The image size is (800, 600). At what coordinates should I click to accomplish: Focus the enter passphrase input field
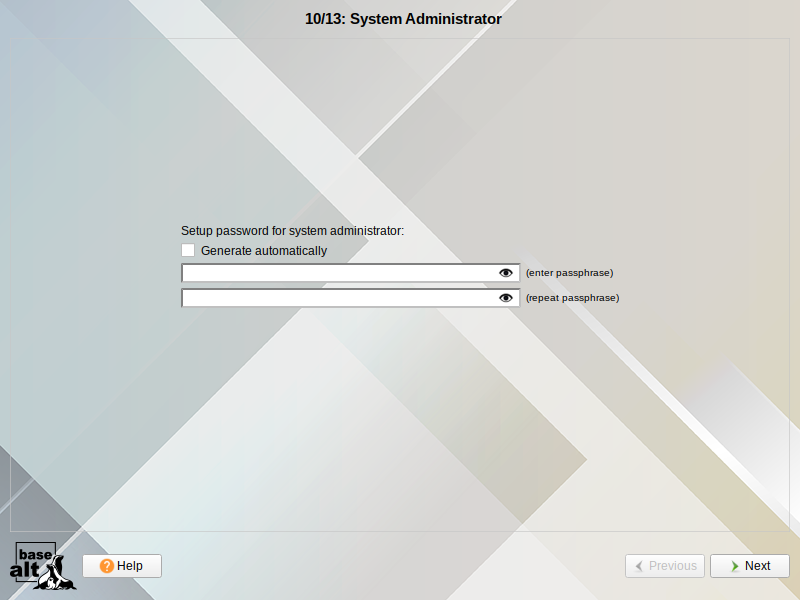point(351,273)
